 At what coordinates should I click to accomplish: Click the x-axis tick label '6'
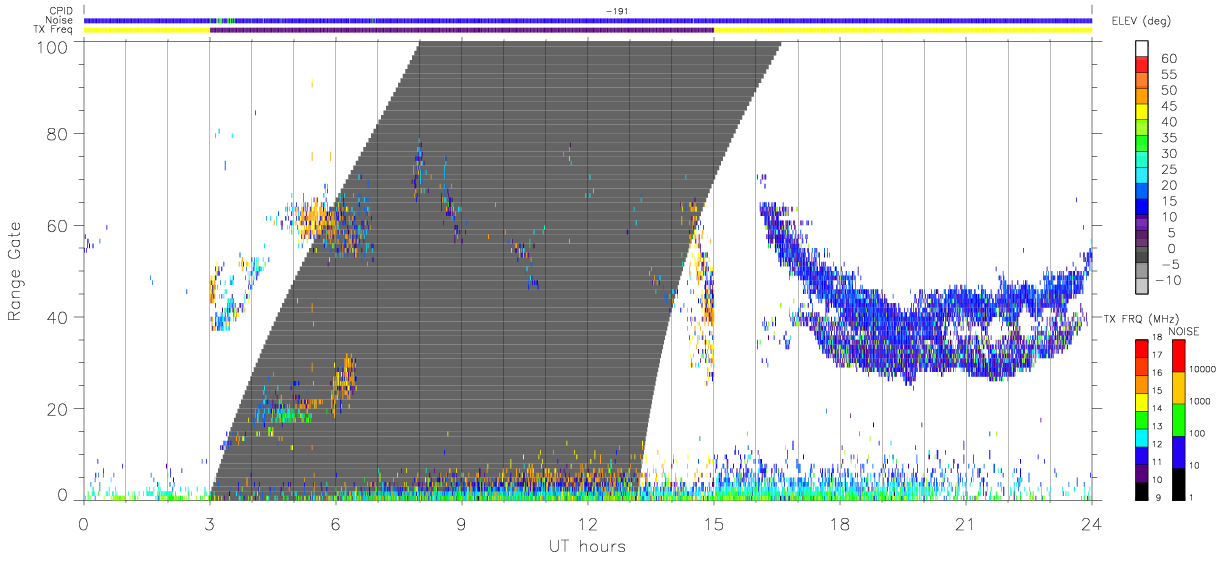335,522
